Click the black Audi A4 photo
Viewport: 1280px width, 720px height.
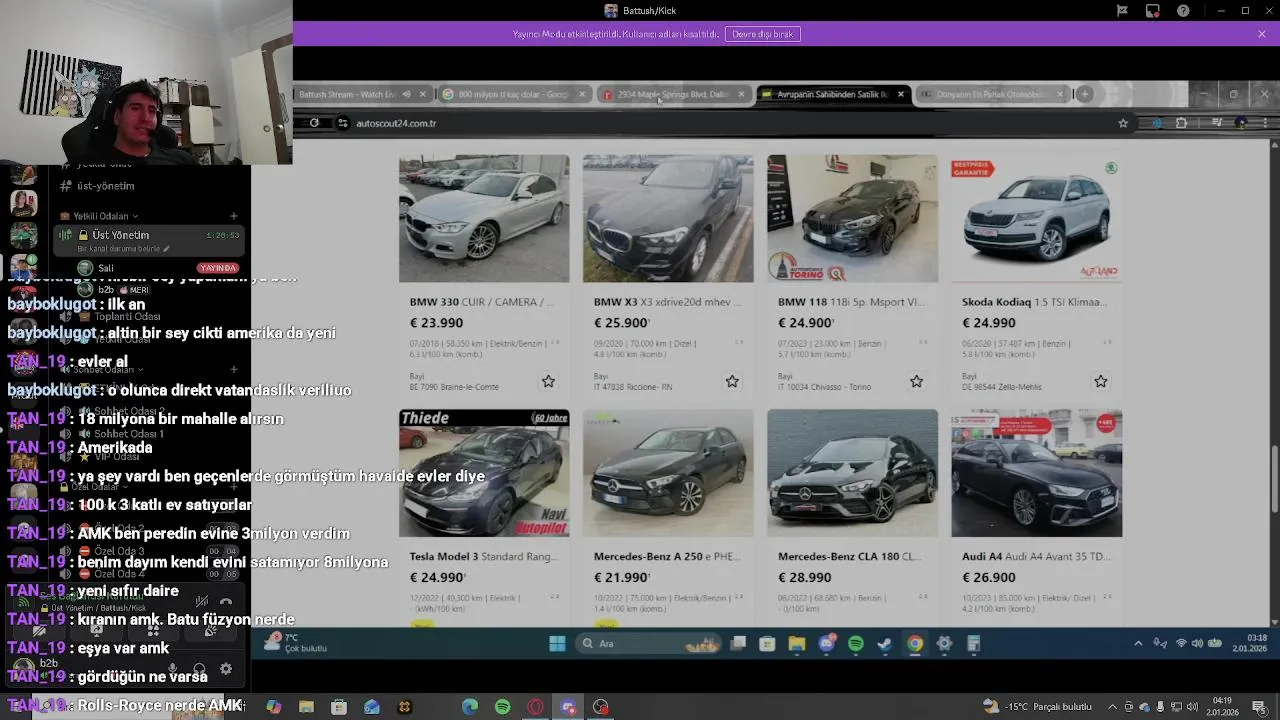(1036, 473)
